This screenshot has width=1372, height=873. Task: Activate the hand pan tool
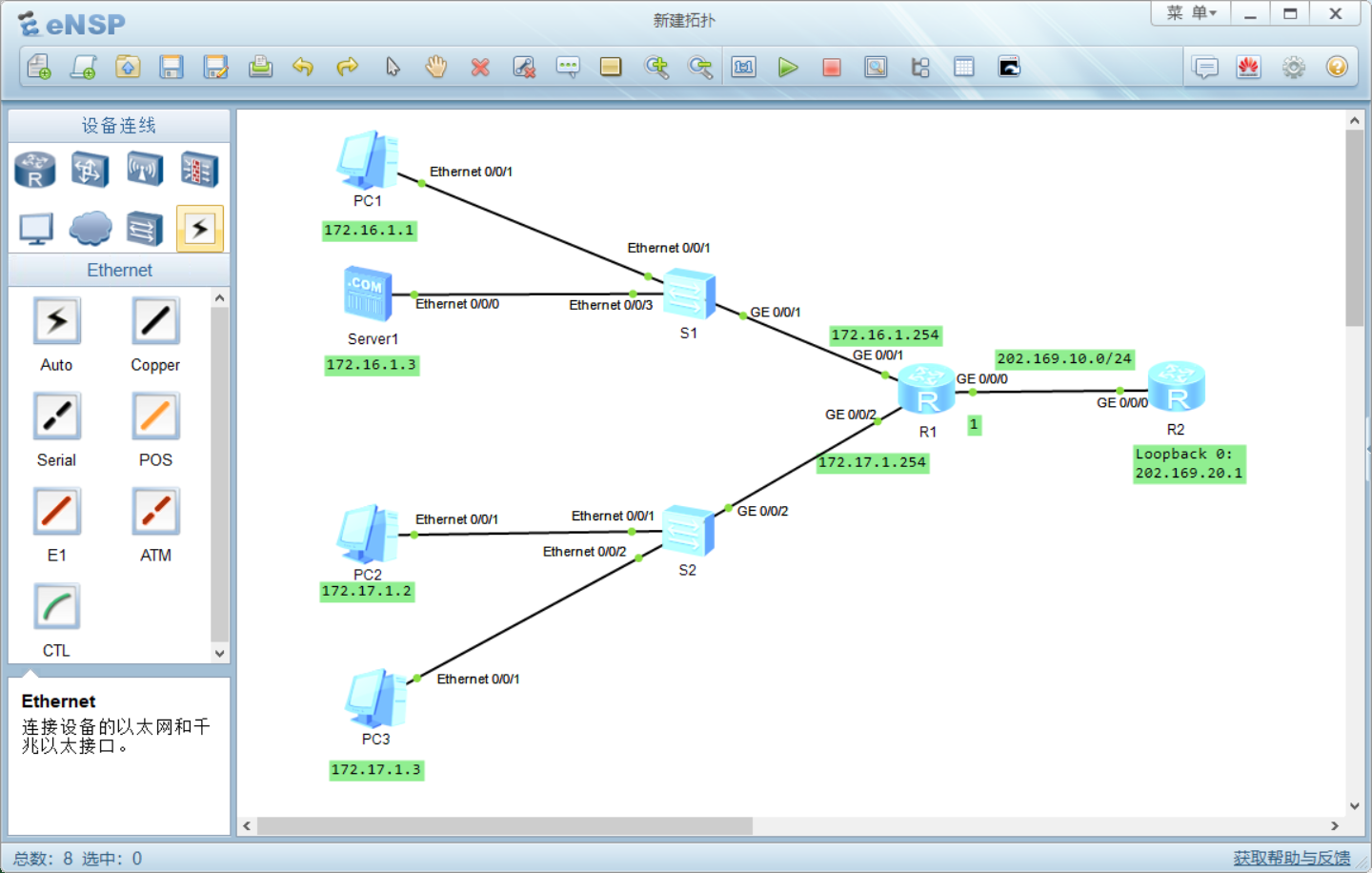(x=436, y=67)
